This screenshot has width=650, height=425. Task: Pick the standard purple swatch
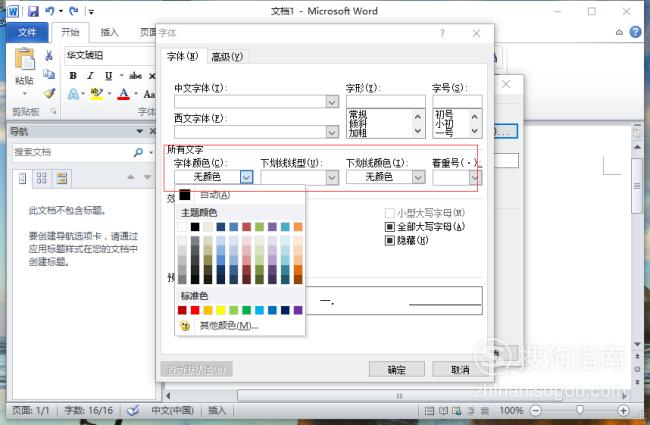[x=298, y=310]
